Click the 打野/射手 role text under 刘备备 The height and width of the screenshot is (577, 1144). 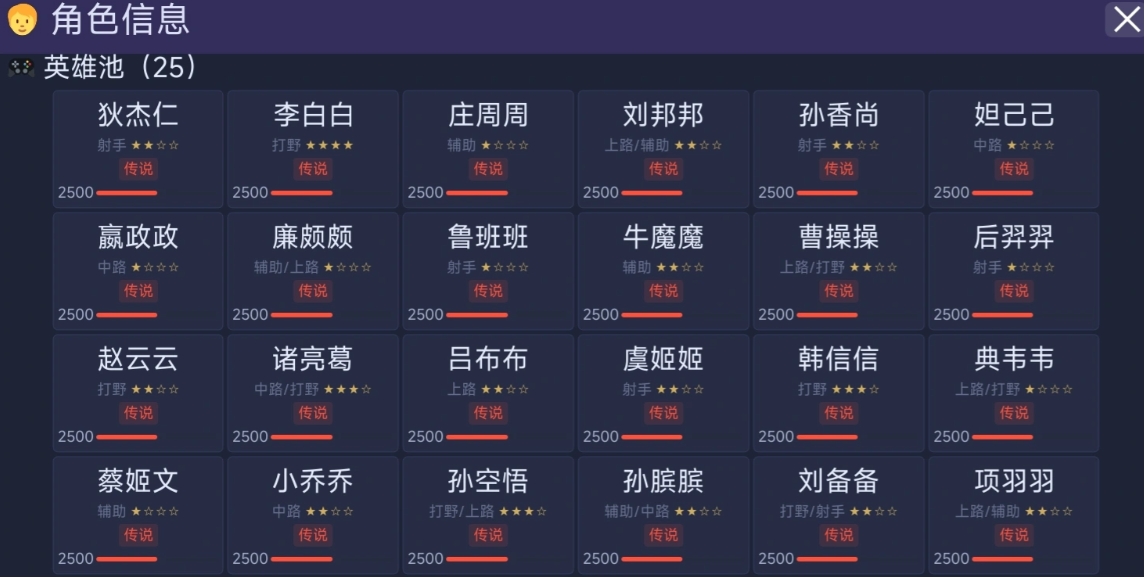tap(812, 511)
